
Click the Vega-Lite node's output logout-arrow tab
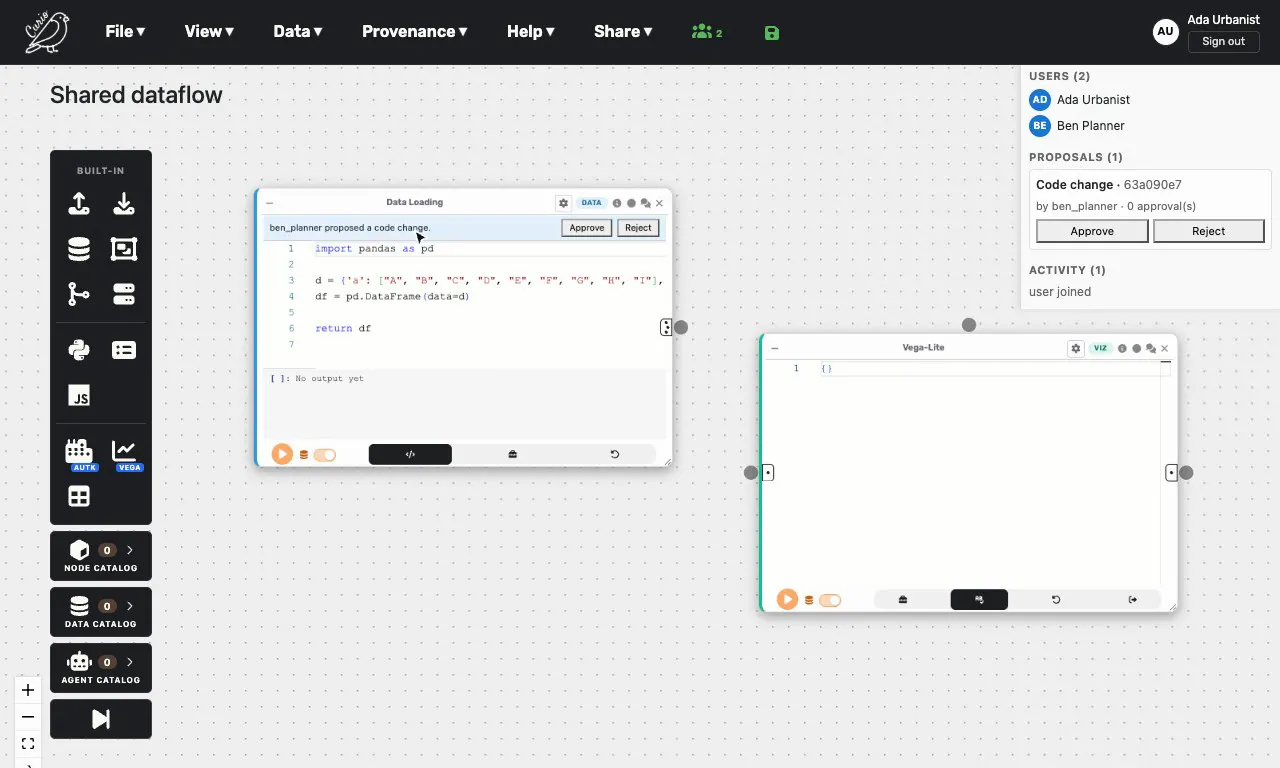[x=1132, y=600]
